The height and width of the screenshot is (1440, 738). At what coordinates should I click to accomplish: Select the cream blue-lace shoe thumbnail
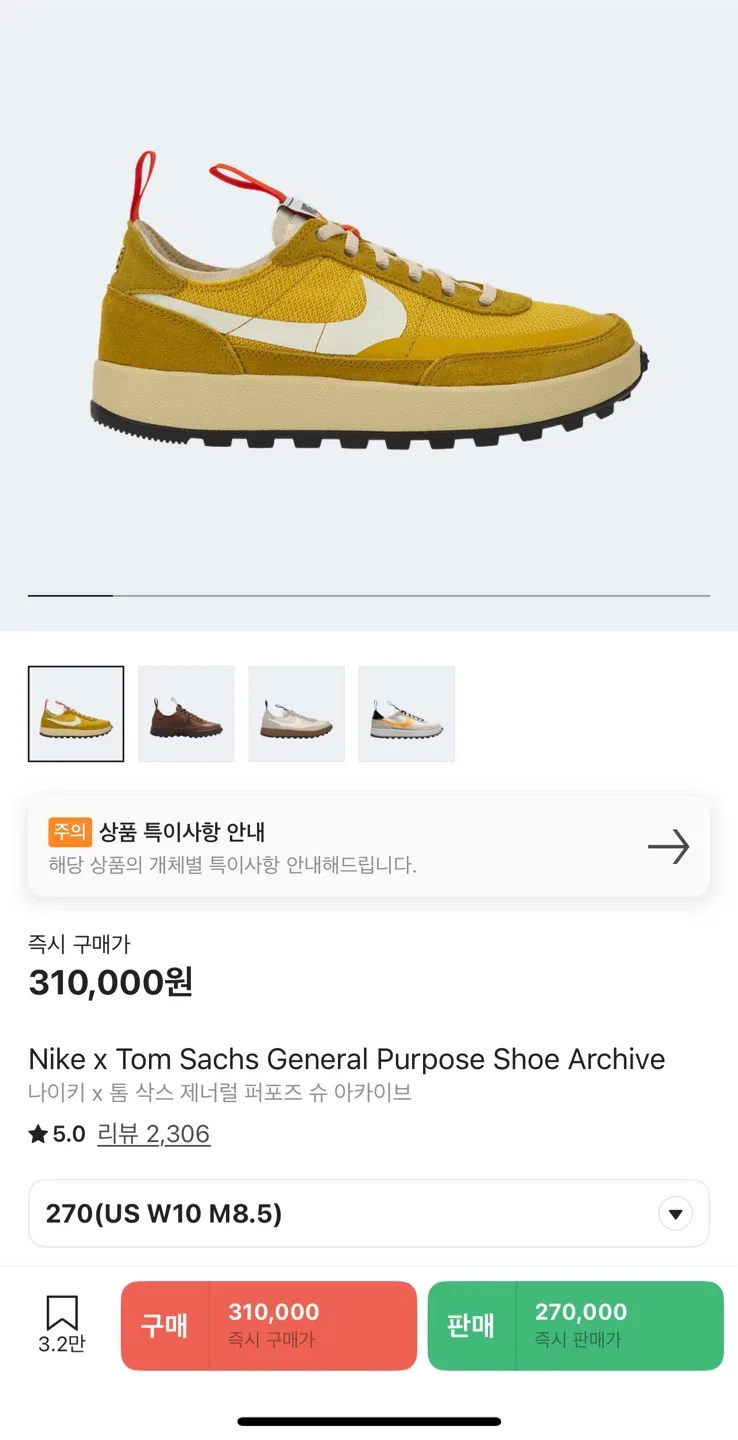pyautogui.click(x=296, y=714)
